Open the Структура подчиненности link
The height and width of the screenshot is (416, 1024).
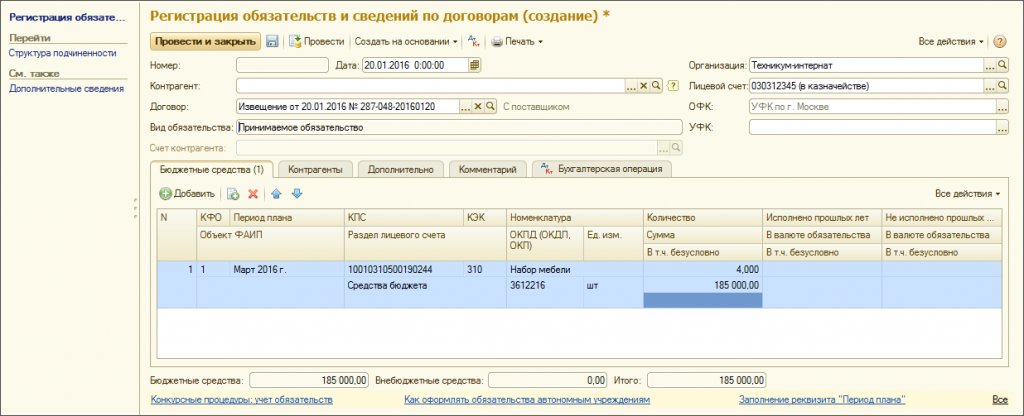(x=63, y=53)
